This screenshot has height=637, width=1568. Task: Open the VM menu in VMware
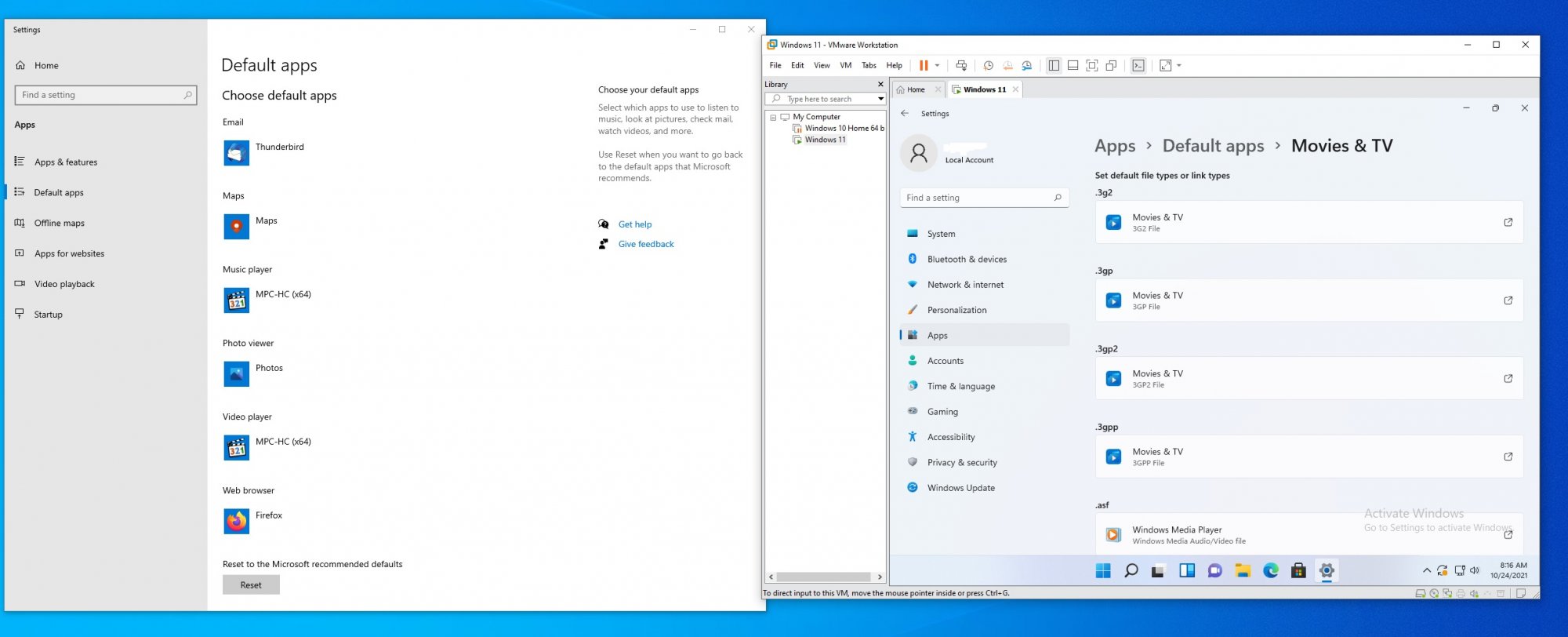click(845, 66)
